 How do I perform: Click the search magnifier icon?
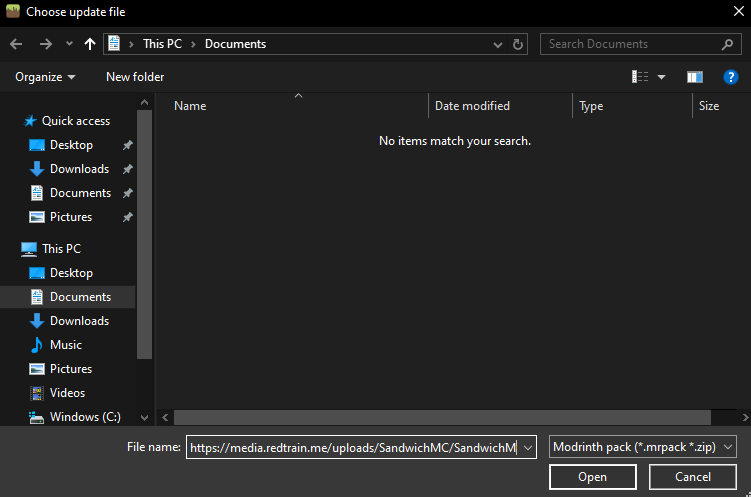727,44
